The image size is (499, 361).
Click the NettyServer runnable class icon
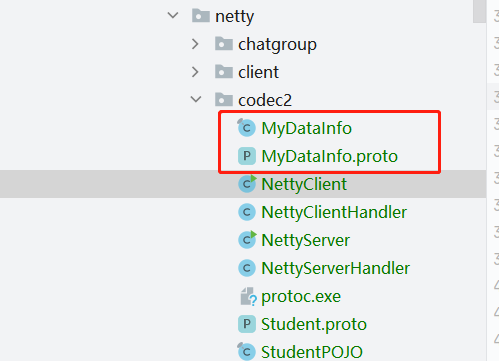247,239
